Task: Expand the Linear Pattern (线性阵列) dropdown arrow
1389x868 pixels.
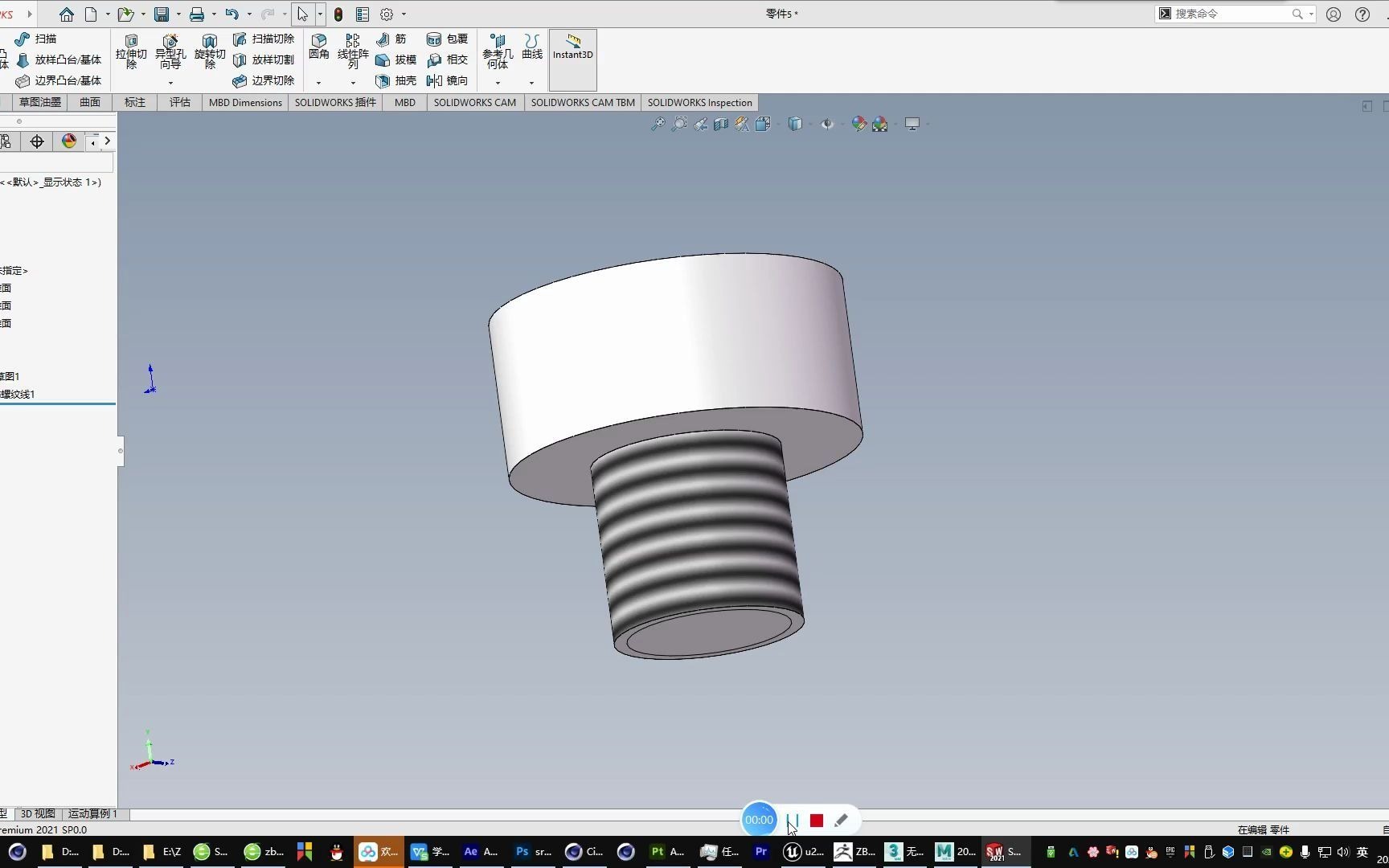Action: point(353,83)
